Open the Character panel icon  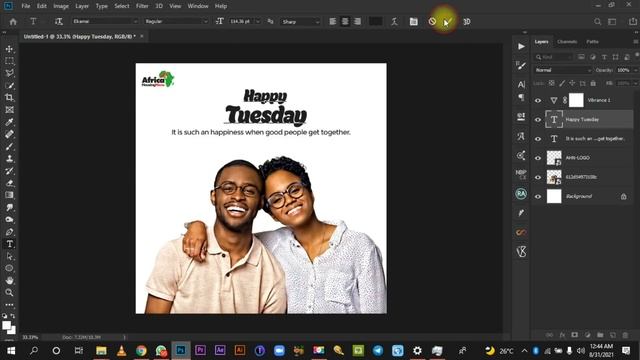(521, 84)
